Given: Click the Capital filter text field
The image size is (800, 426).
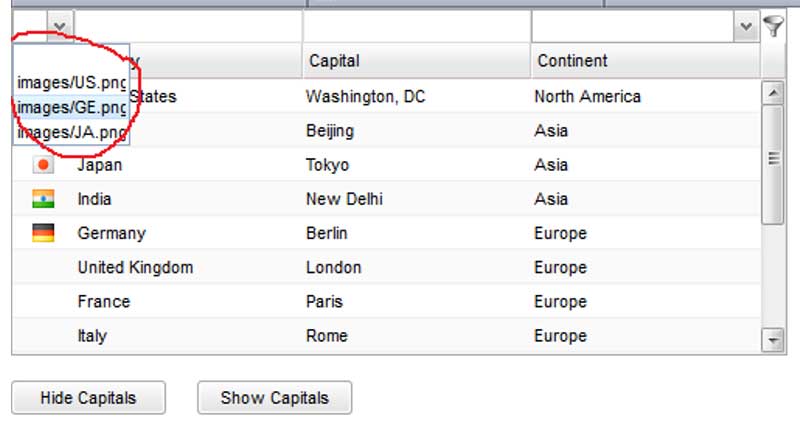Looking at the screenshot, I should tap(415, 27).
